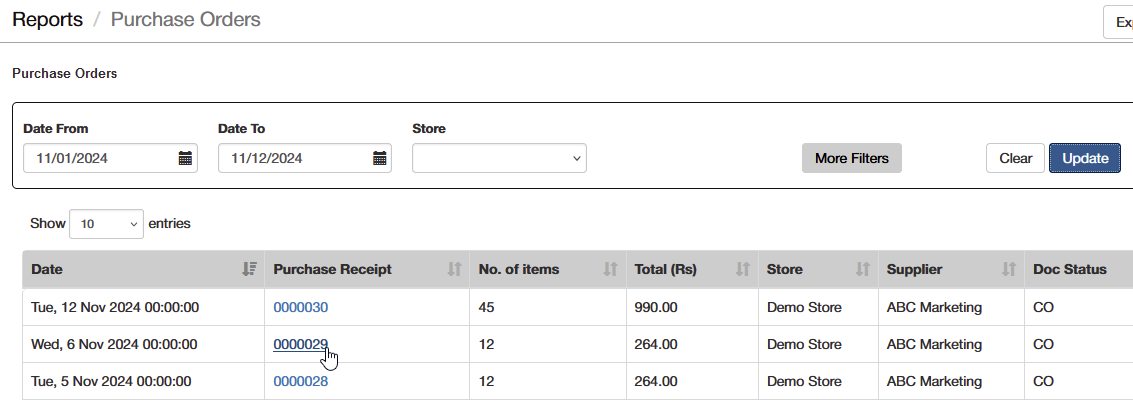Image resolution: width=1133 pixels, height=414 pixels.
Task: Open purchase receipt 0000030
Action: coord(301,307)
